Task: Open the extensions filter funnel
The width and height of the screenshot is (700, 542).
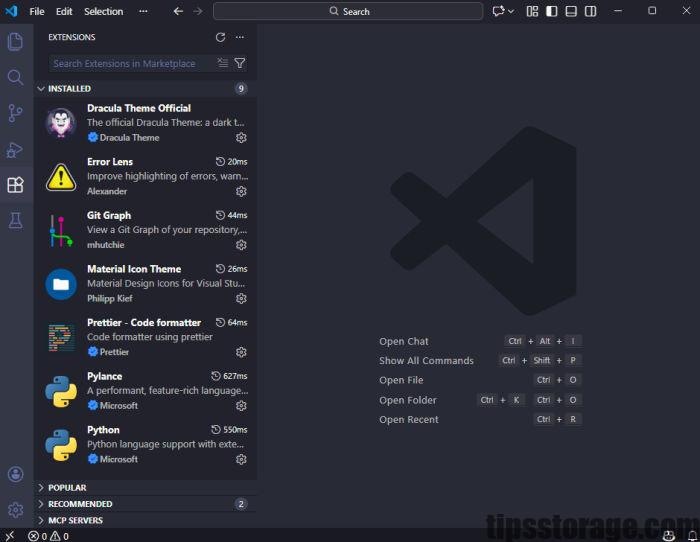Action: pos(240,63)
